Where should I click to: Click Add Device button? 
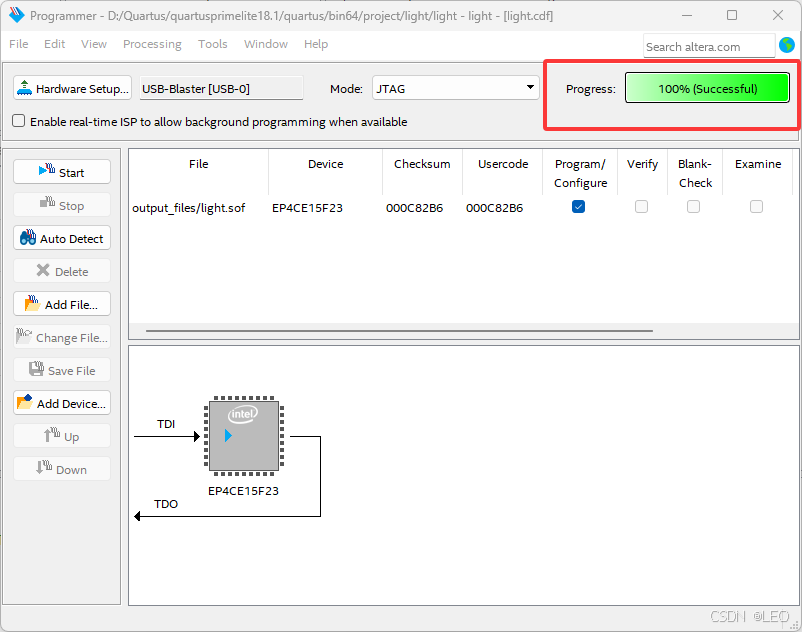62,403
